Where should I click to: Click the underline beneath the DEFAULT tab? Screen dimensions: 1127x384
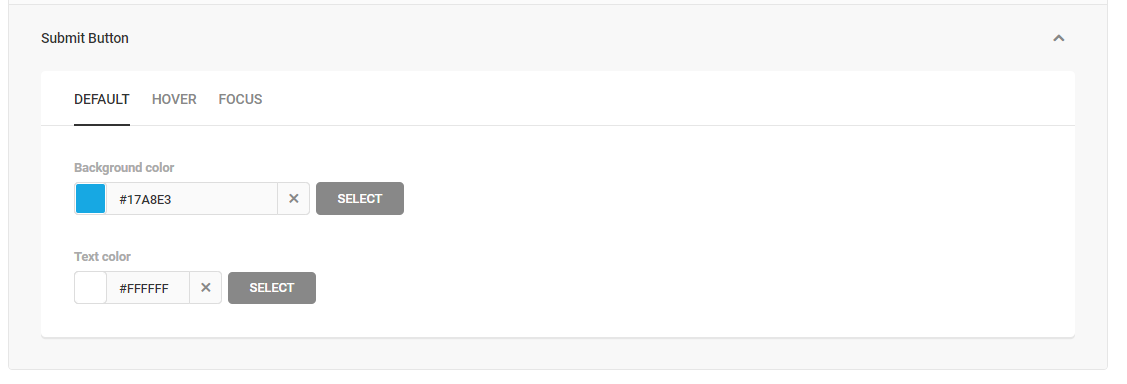(102, 125)
